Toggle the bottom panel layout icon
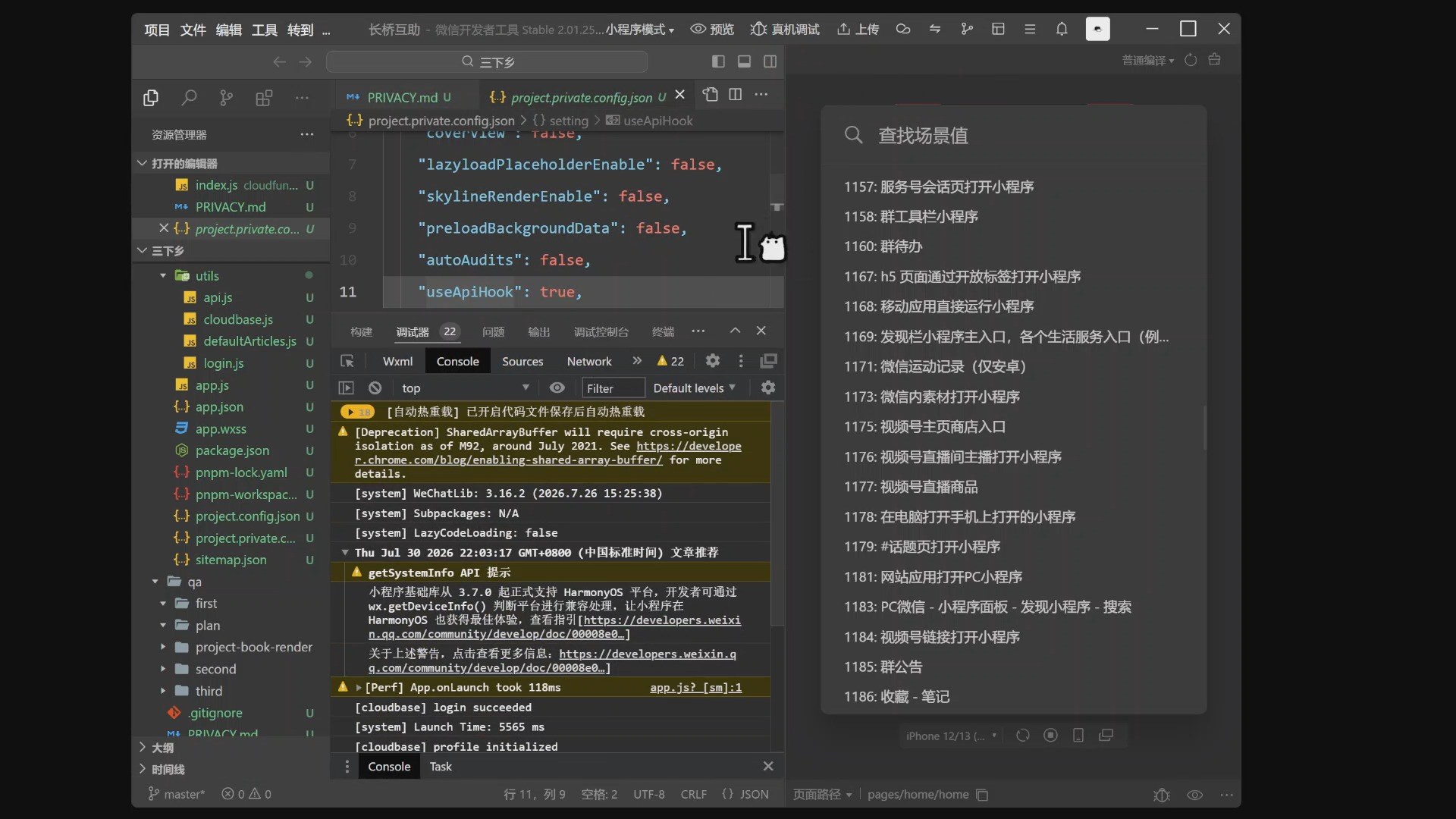The width and height of the screenshot is (1456, 819). 744,61
